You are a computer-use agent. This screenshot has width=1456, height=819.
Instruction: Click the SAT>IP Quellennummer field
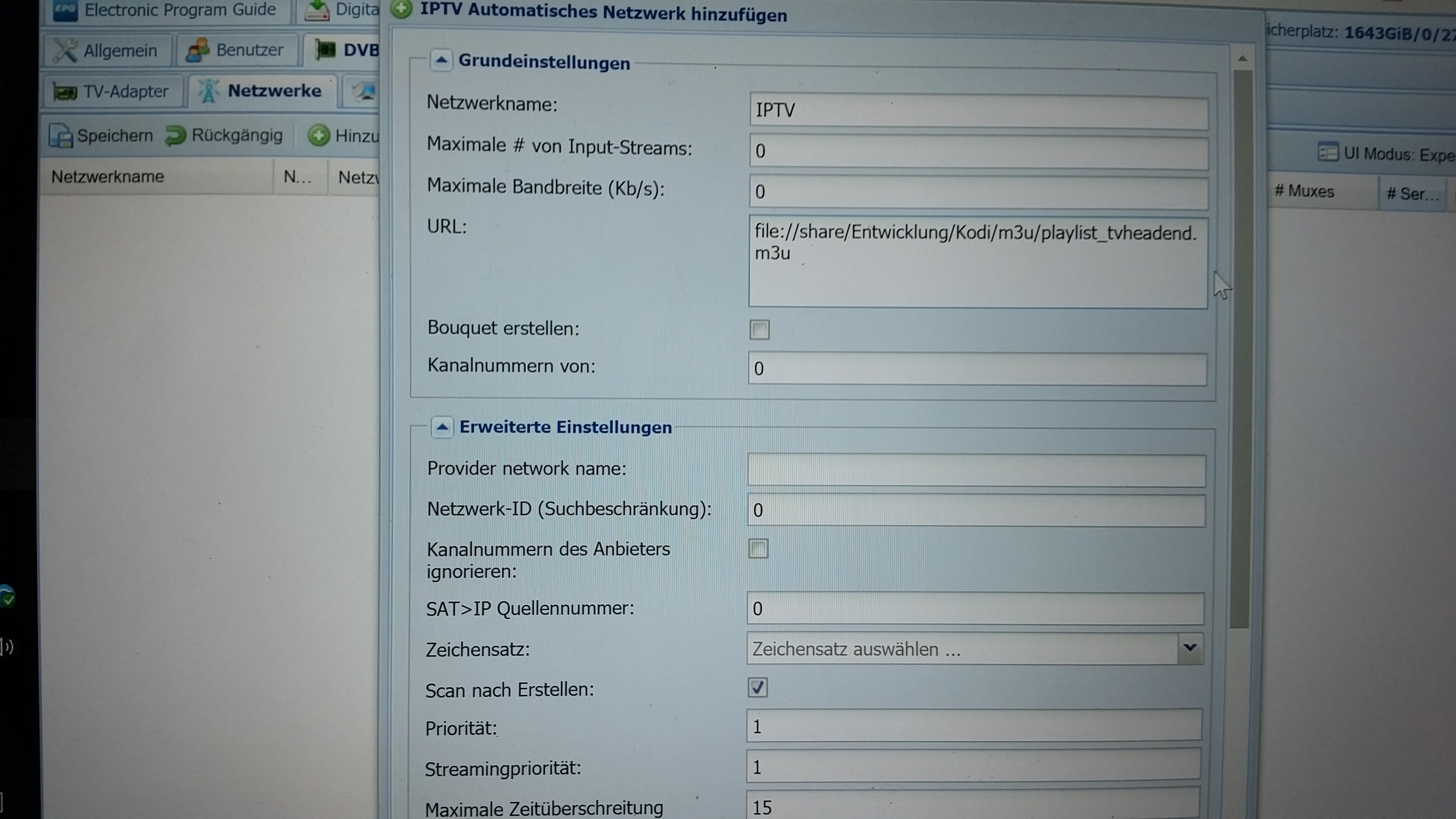pos(975,608)
